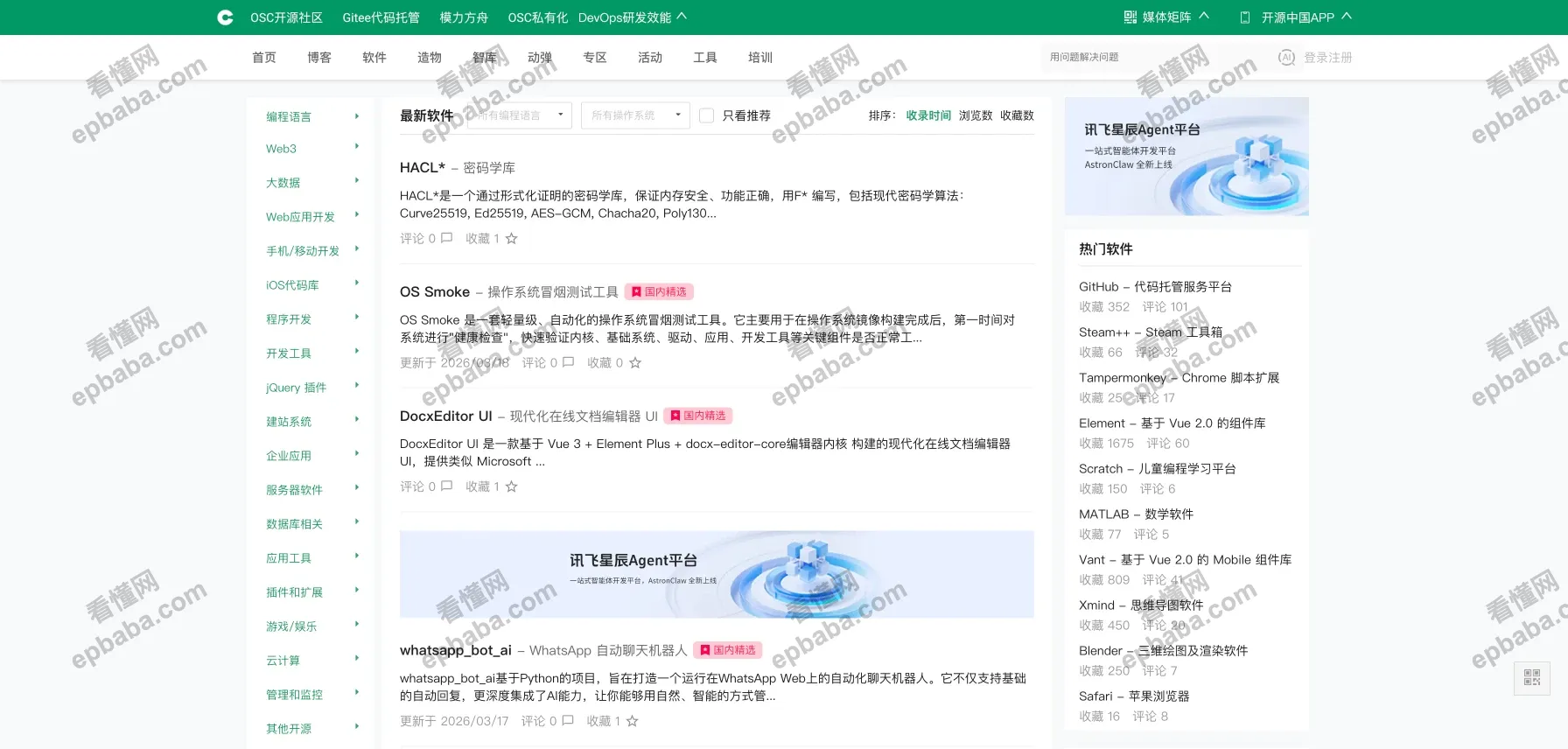Expand the 开源中国APP arrow
The image size is (1568, 749).
[x=1347, y=16]
